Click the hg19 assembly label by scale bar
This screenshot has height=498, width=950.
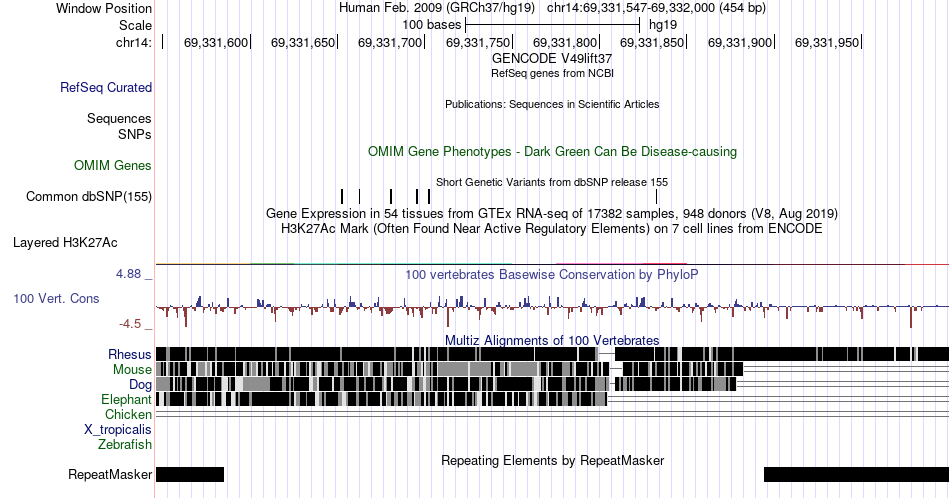[x=663, y=25]
